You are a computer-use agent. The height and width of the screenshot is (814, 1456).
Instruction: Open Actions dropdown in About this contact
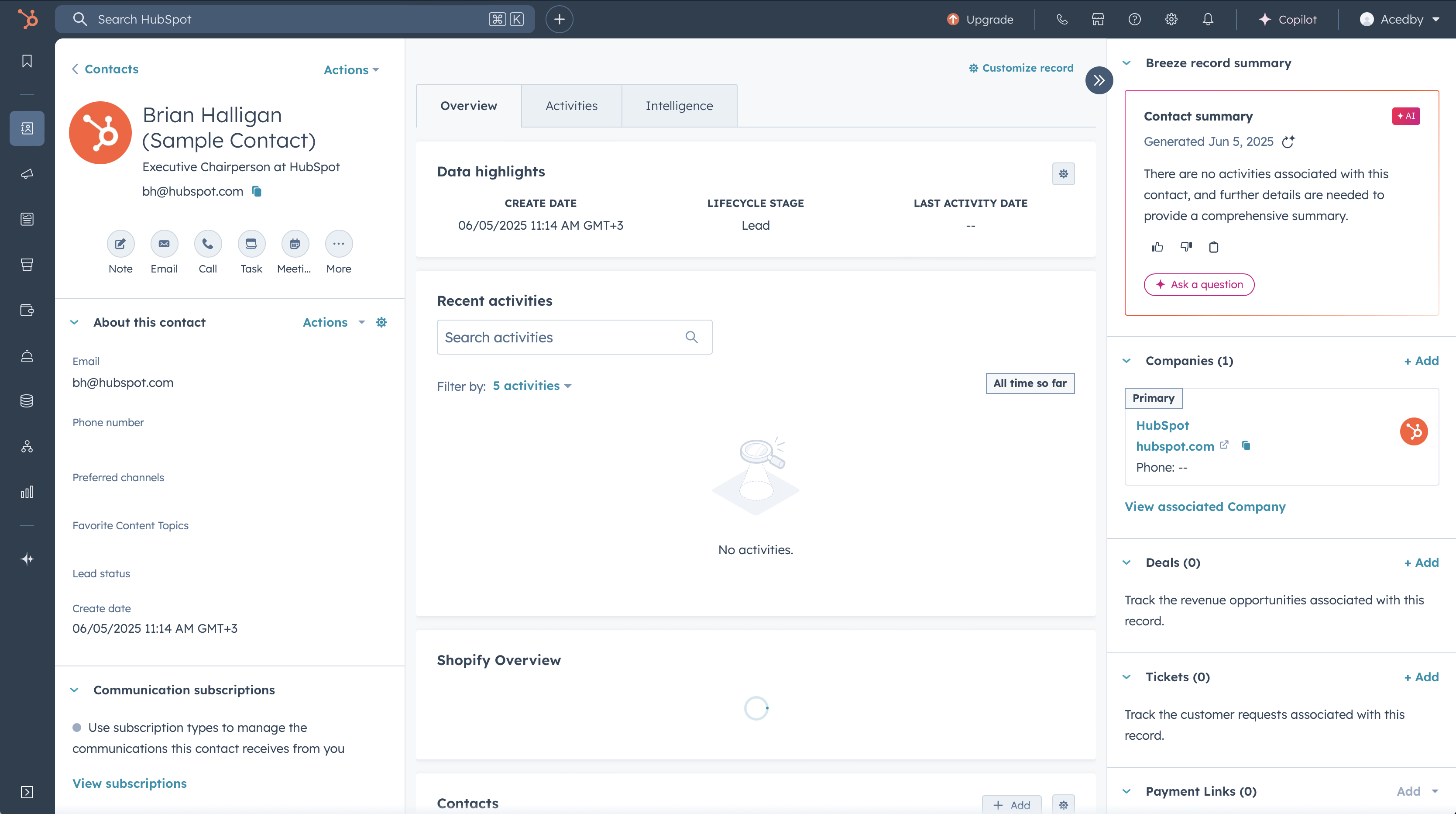point(334,322)
